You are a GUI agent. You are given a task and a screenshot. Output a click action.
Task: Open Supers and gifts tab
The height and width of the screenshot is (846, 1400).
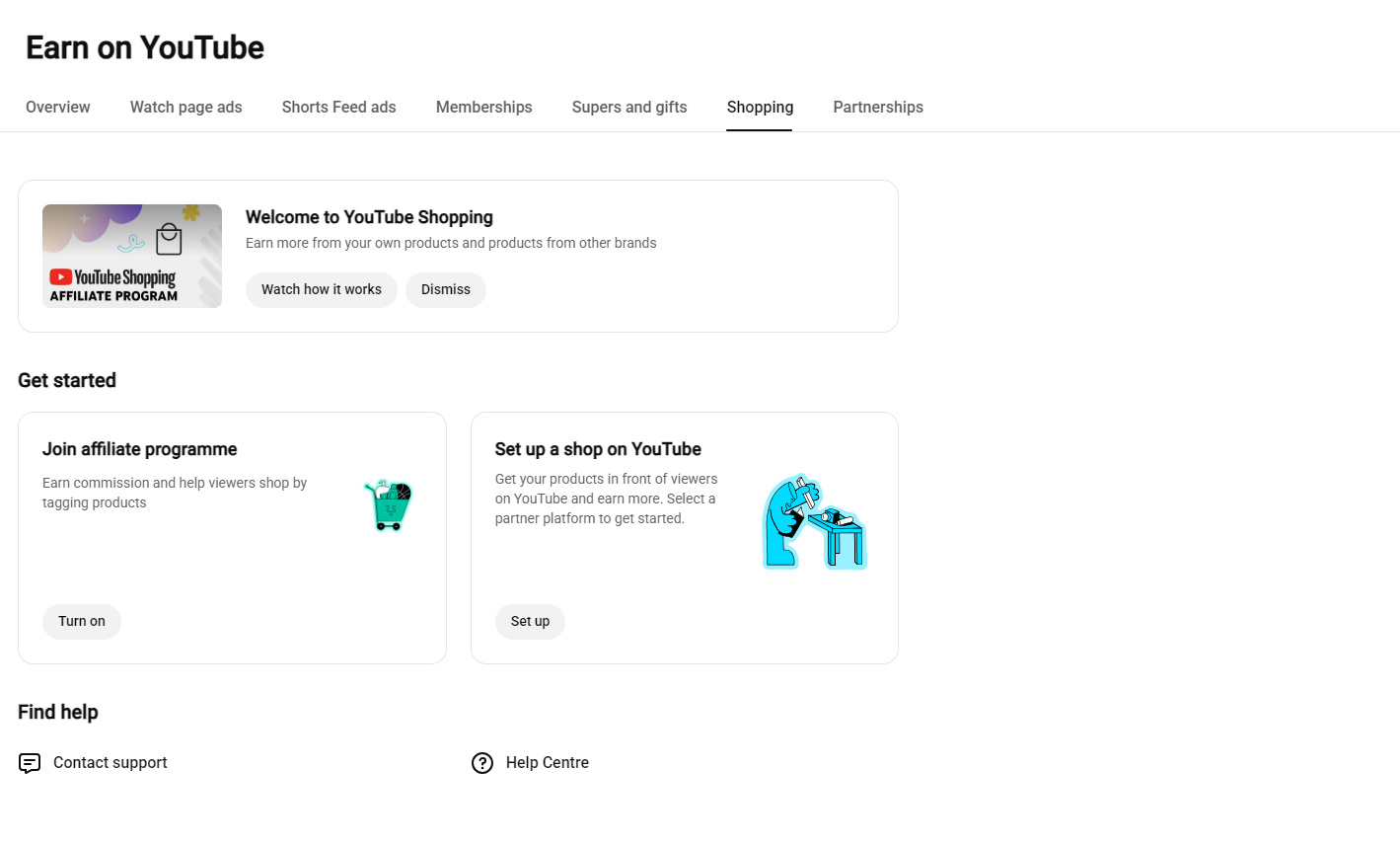(629, 107)
